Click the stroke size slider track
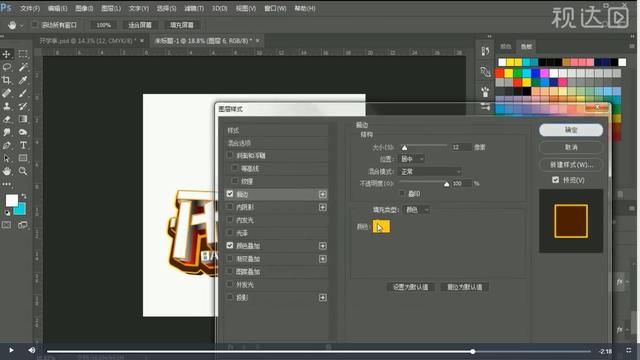640x360 pixels. (423, 145)
